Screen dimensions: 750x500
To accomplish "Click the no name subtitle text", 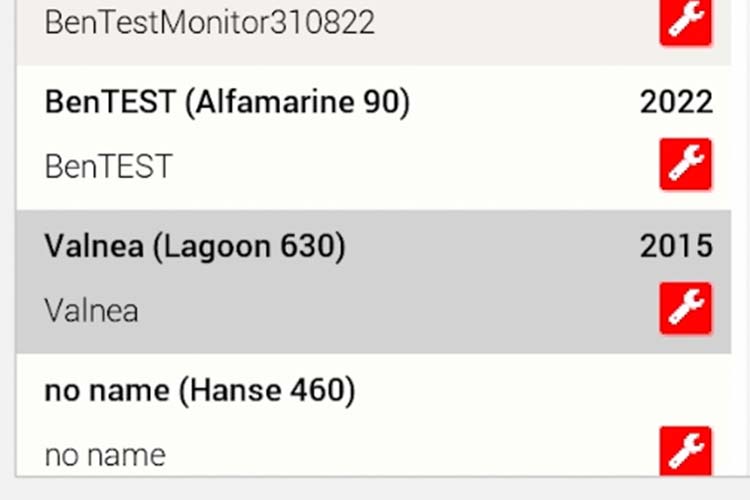I will pyautogui.click(x=105, y=455).
